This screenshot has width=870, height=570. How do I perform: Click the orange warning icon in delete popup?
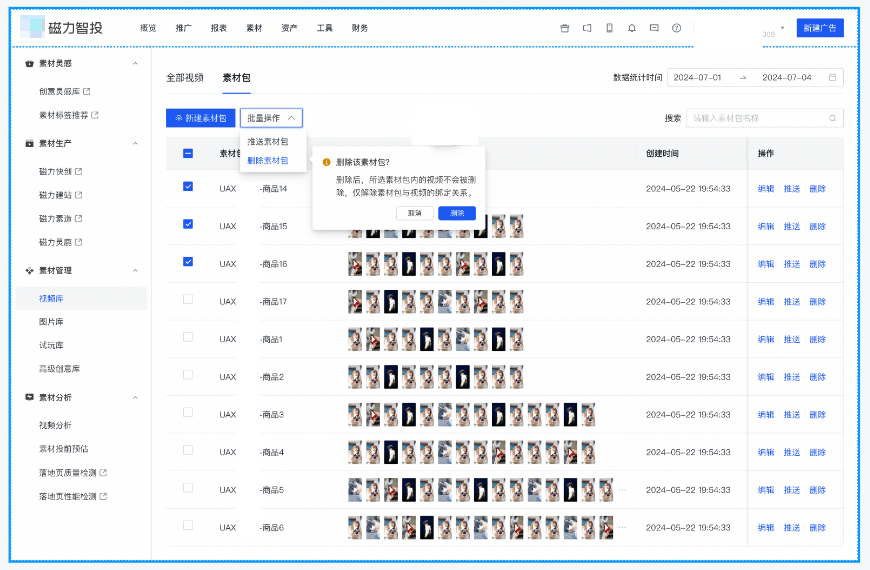coord(327,163)
